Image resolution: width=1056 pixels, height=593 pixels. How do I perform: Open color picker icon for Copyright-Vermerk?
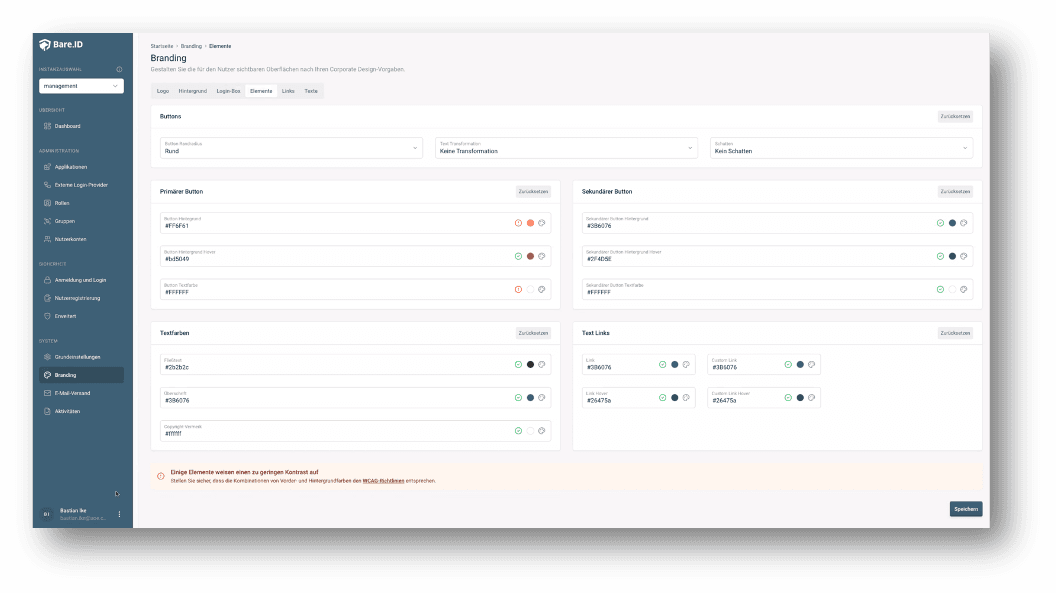pyautogui.click(x=541, y=431)
